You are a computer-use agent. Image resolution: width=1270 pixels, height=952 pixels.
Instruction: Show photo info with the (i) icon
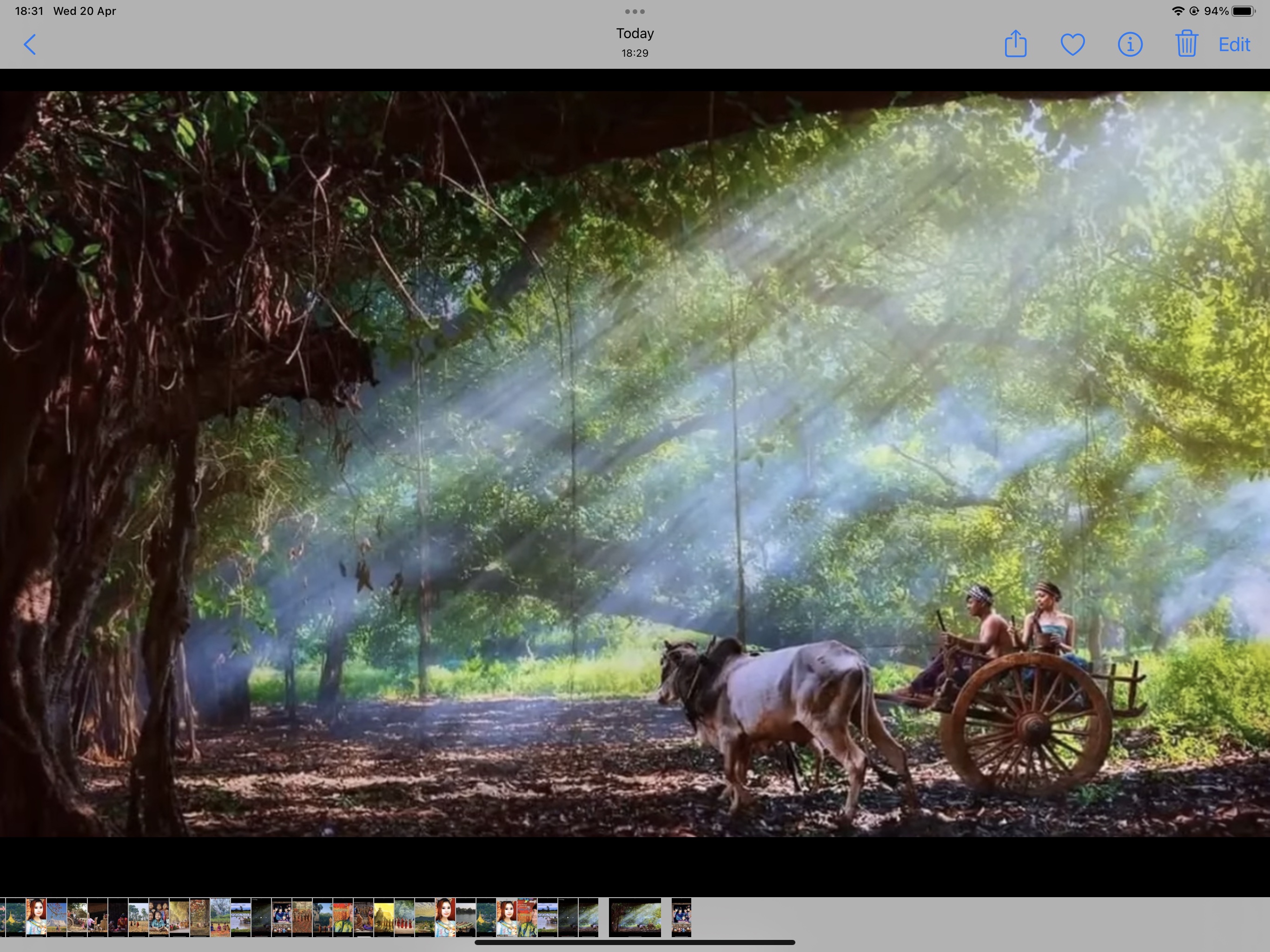click(1129, 45)
